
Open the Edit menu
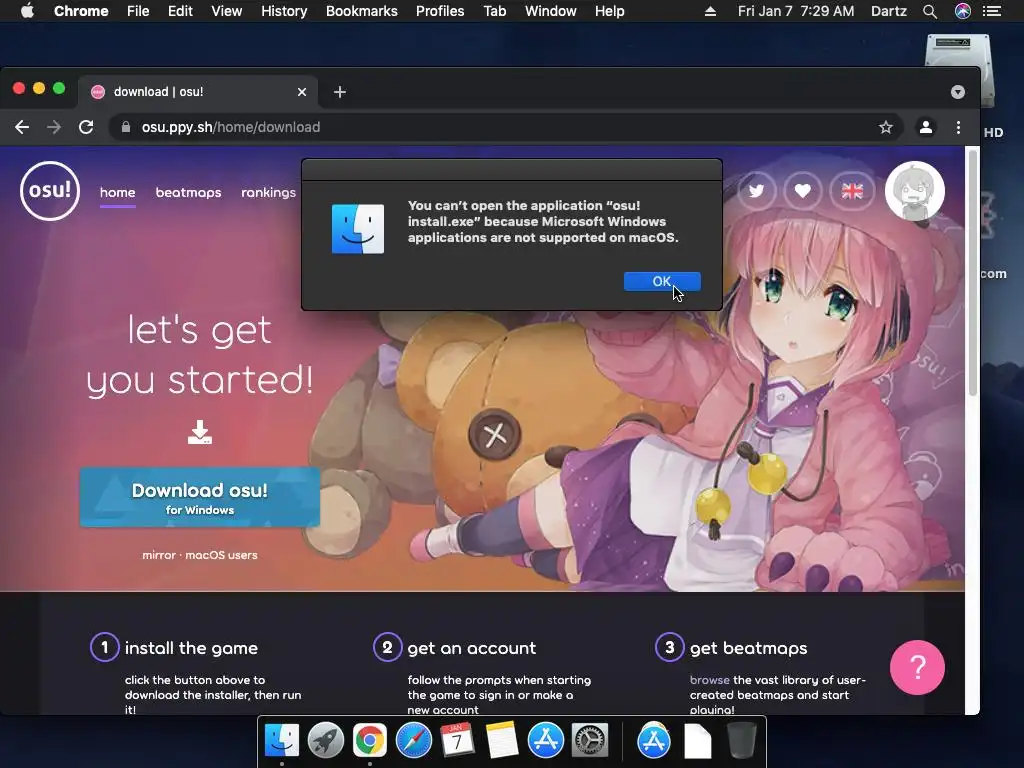click(180, 11)
